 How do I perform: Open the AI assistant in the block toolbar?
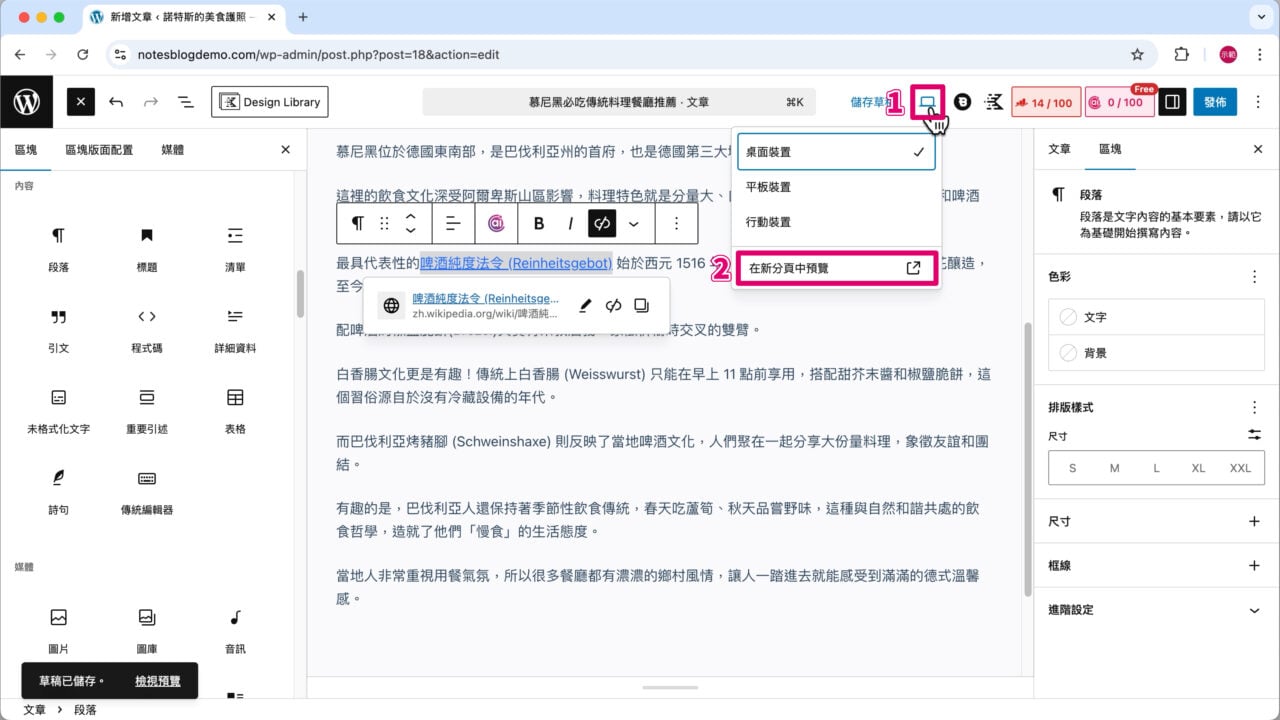(x=497, y=223)
